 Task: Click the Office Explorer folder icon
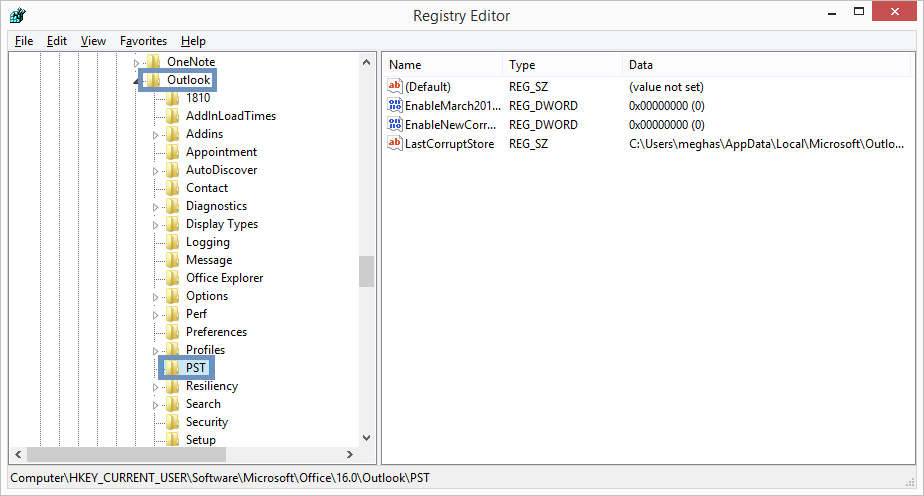point(173,277)
